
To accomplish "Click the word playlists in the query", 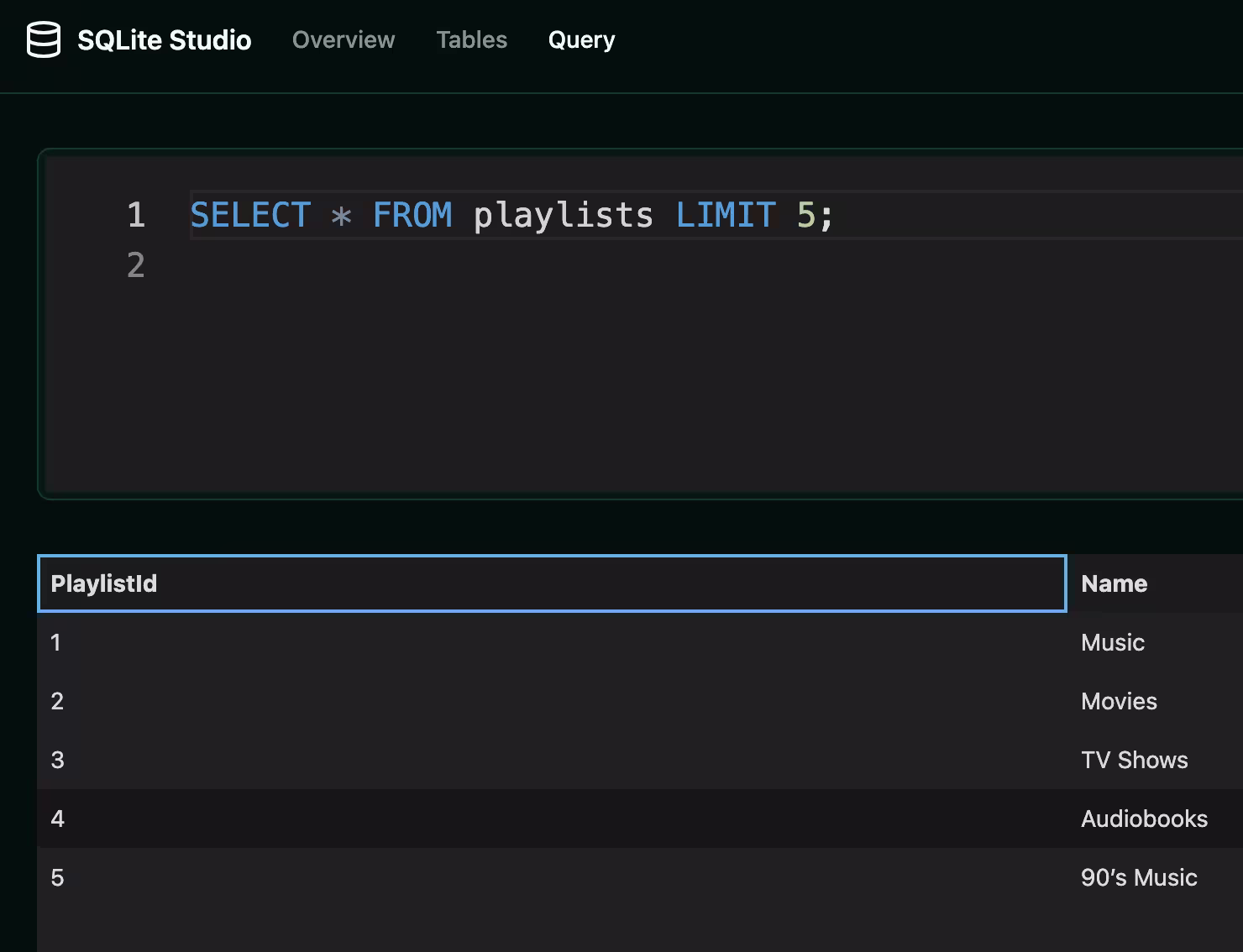I will [563, 215].
